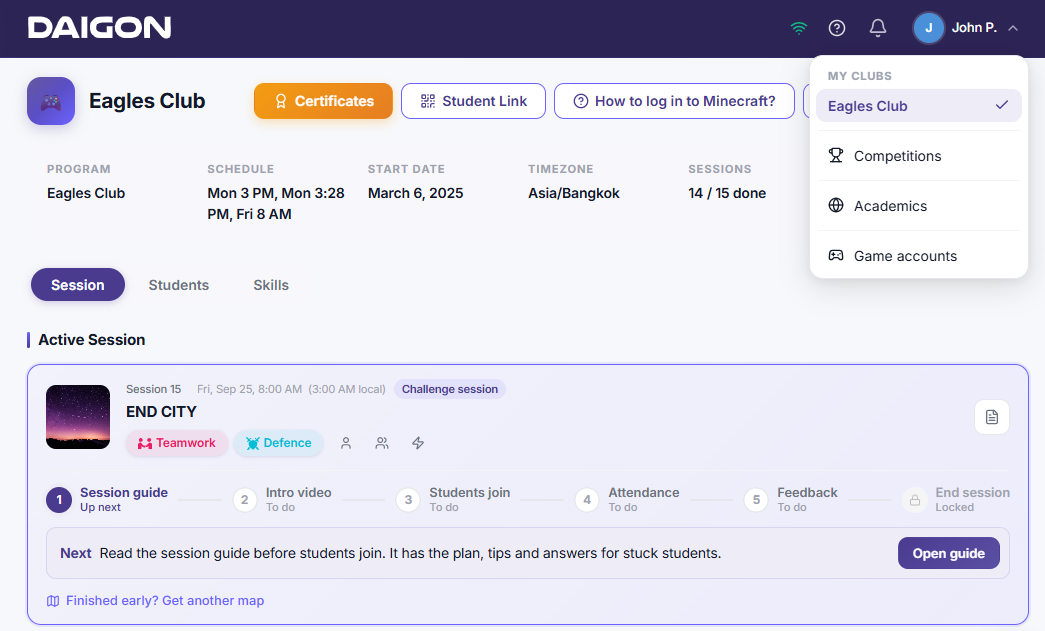Switch to the Session tab

[x=78, y=285]
